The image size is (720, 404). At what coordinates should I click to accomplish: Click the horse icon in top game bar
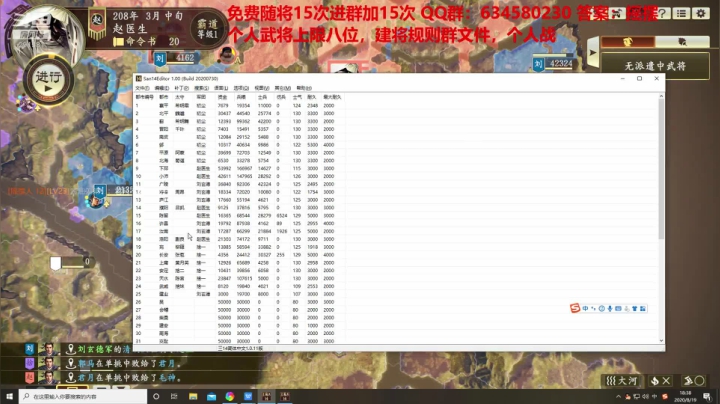click(x=616, y=14)
